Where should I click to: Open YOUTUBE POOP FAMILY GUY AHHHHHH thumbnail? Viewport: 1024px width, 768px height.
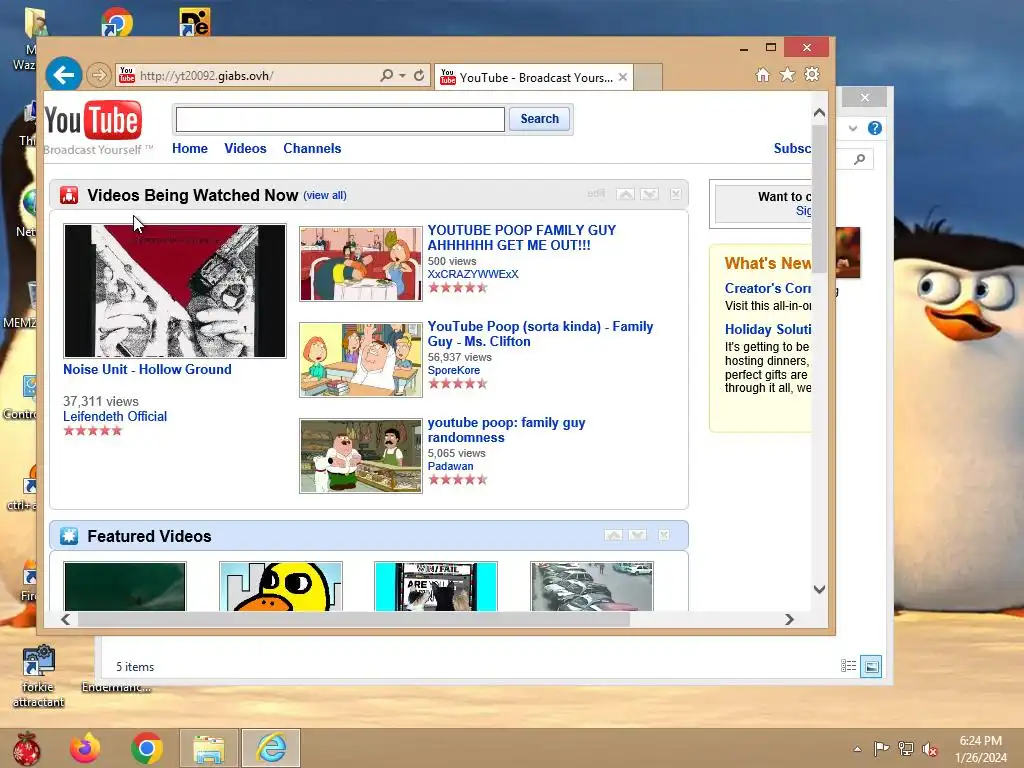[360, 264]
